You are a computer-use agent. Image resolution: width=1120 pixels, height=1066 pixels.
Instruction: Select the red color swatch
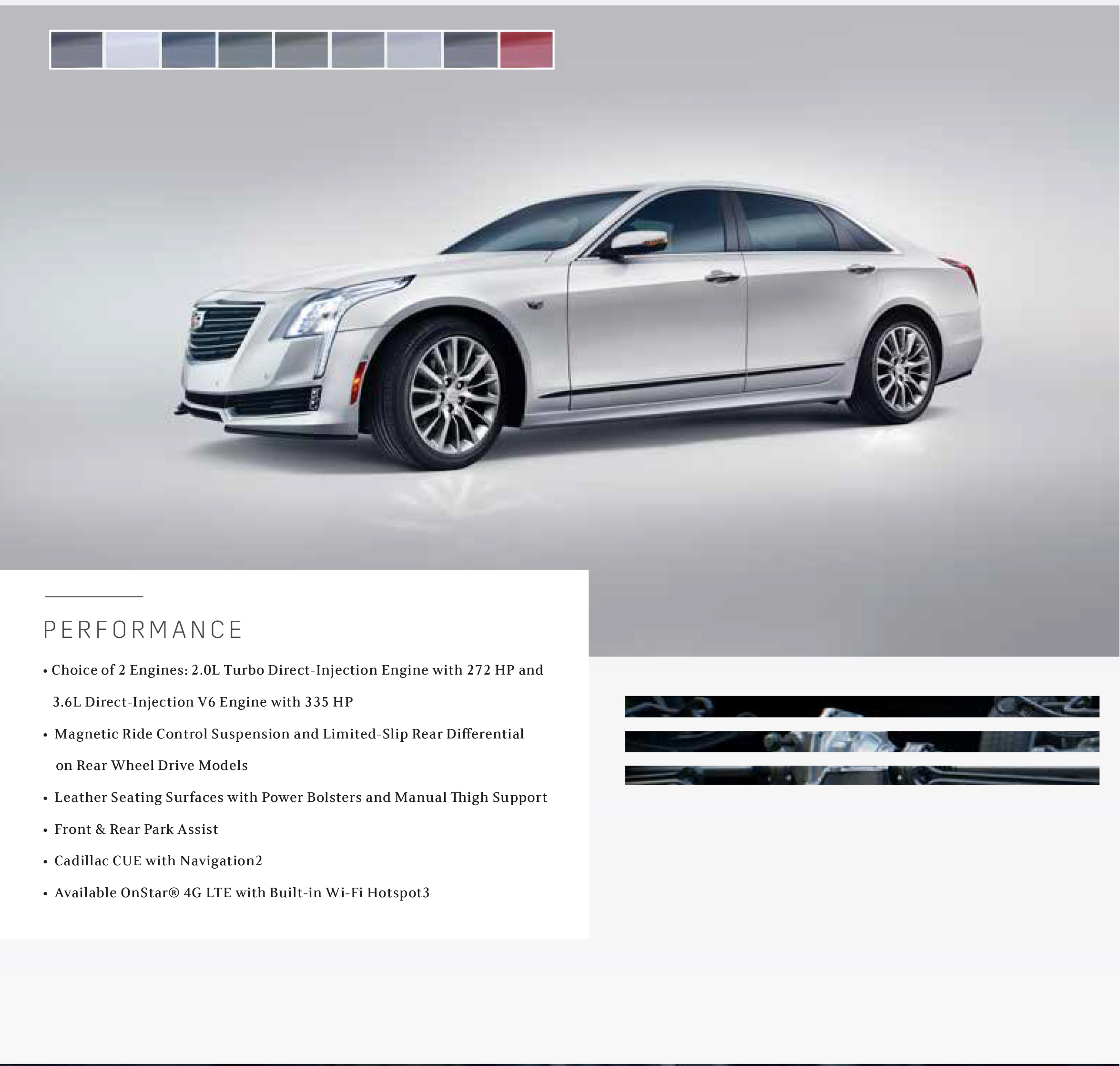point(527,50)
